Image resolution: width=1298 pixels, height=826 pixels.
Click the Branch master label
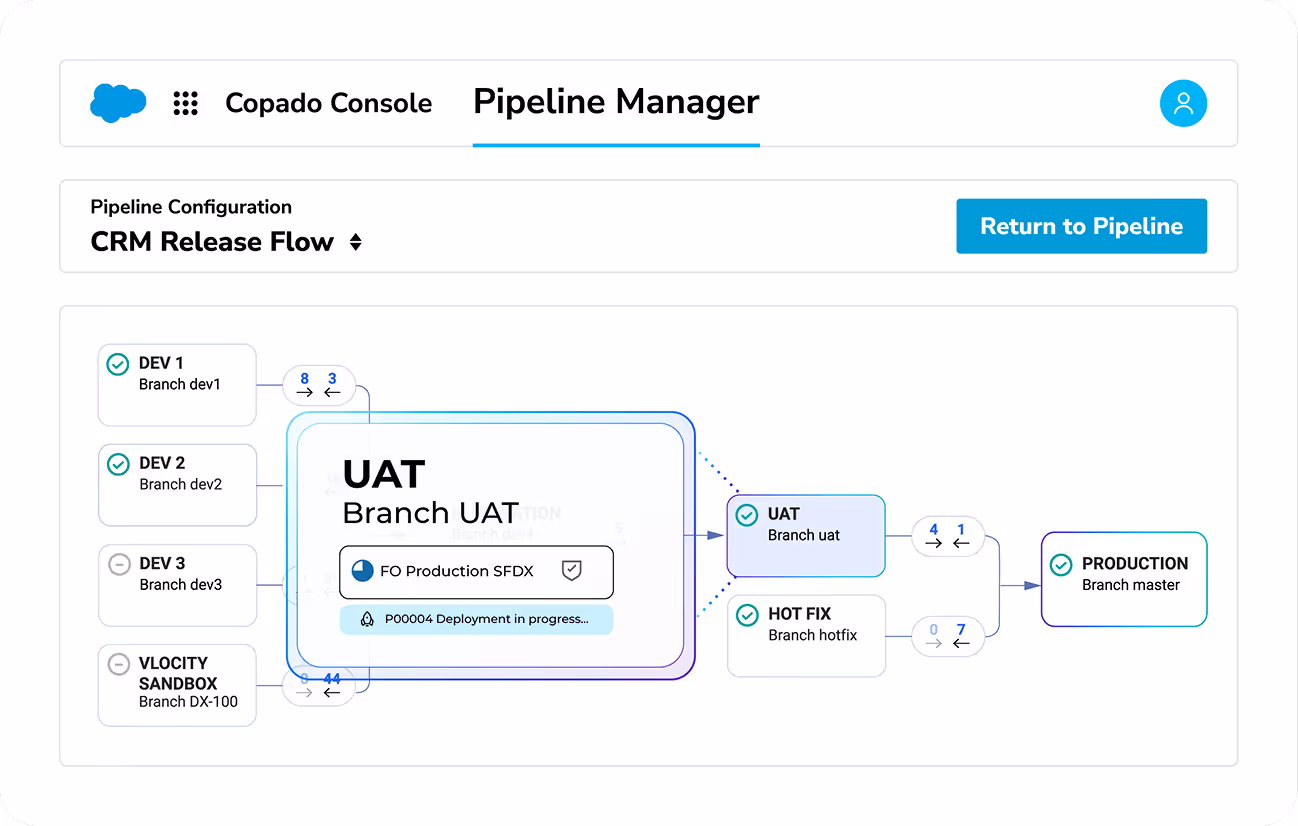[1131, 585]
